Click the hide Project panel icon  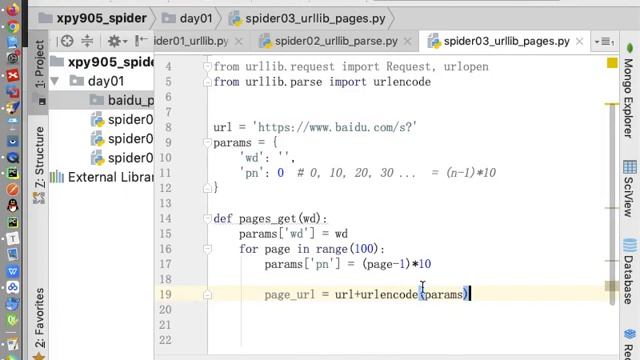pyautogui.click(x=141, y=40)
